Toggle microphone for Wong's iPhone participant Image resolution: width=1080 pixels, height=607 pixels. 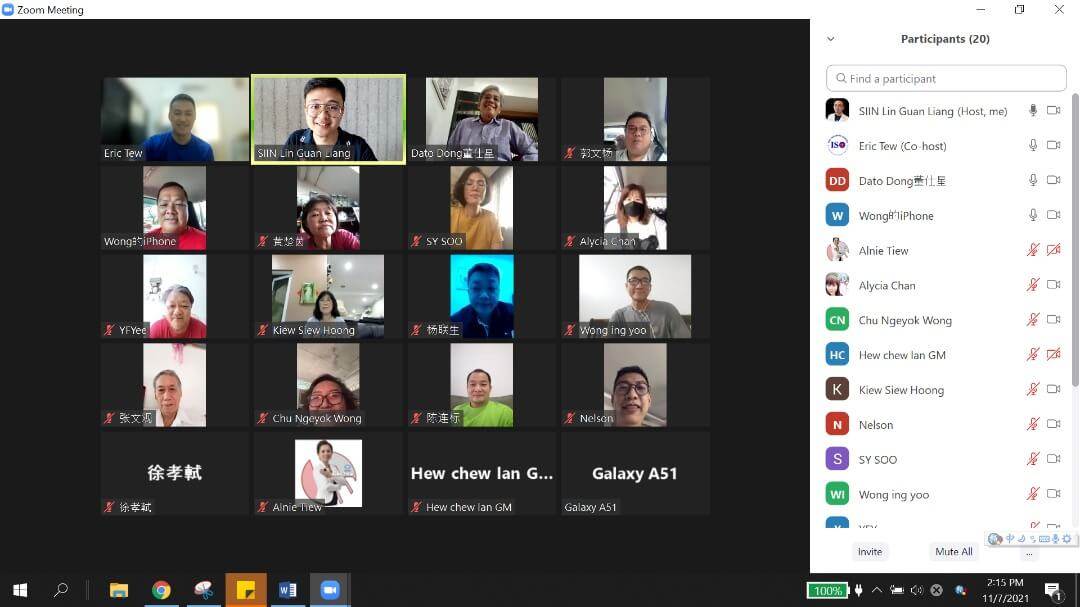point(1033,216)
